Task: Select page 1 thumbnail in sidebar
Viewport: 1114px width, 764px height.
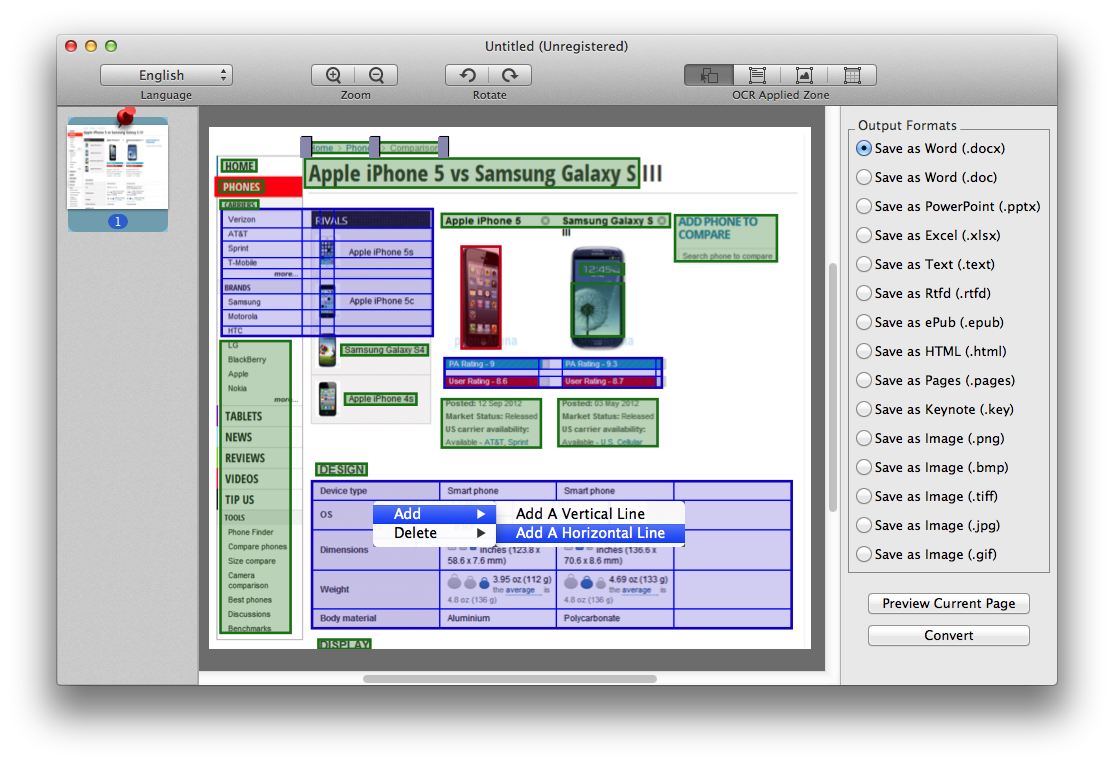Action: click(x=118, y=174)
